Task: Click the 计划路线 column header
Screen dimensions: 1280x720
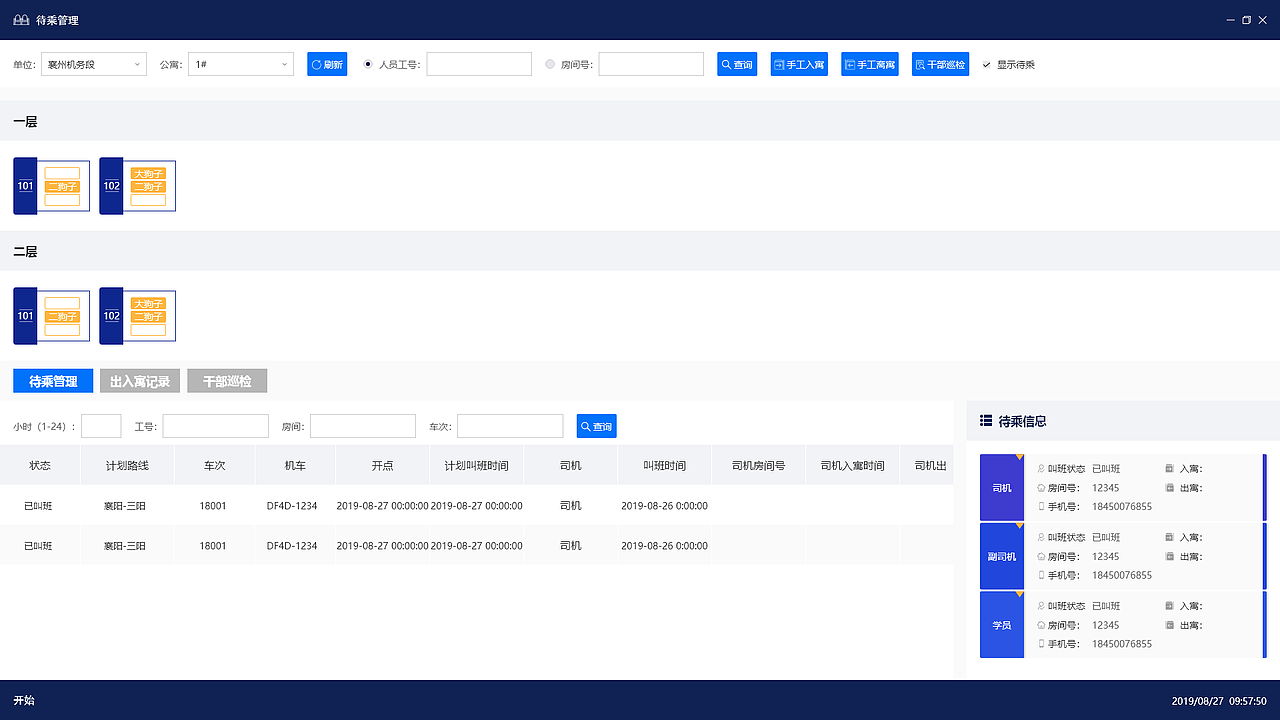Action: point(127,465)
